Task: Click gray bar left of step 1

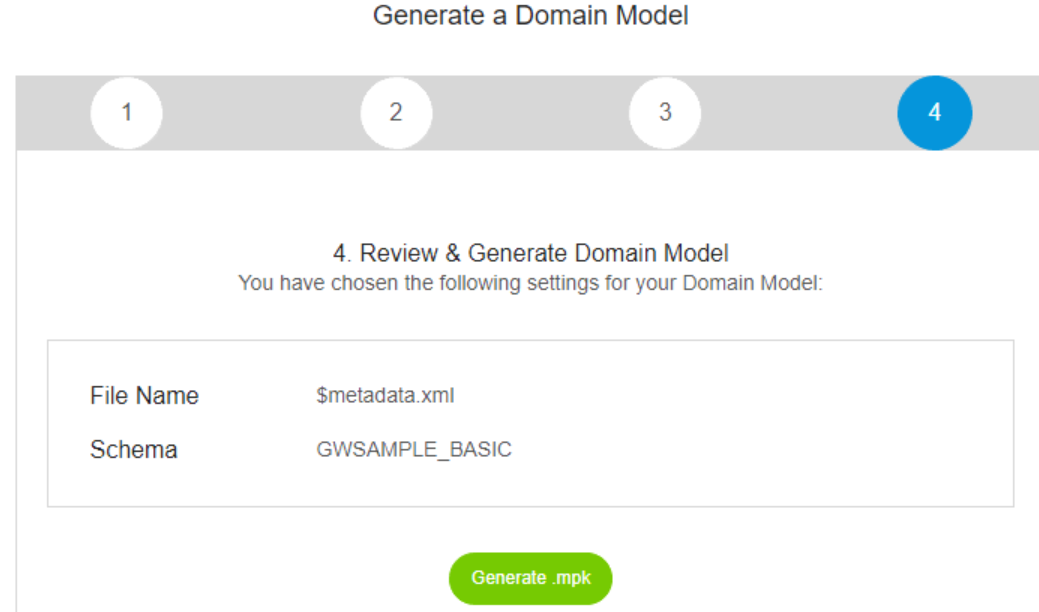Action: [53, 113]
